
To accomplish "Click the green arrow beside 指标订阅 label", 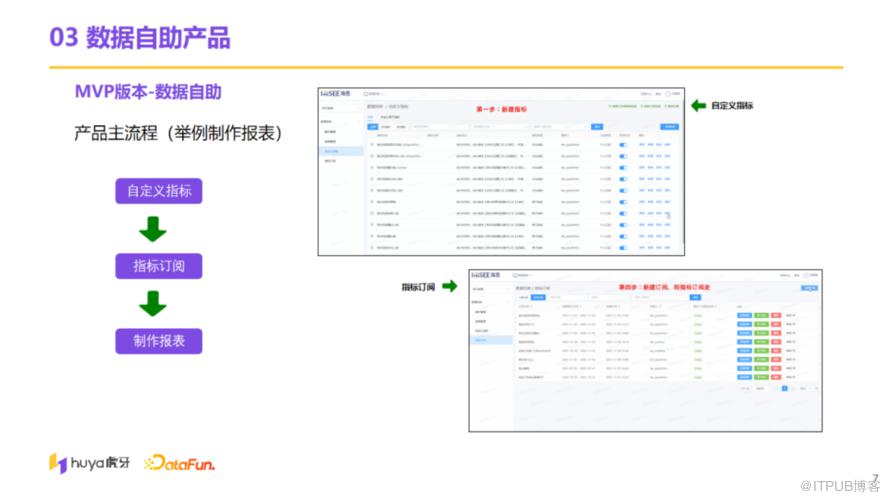I will coord(449,287).
